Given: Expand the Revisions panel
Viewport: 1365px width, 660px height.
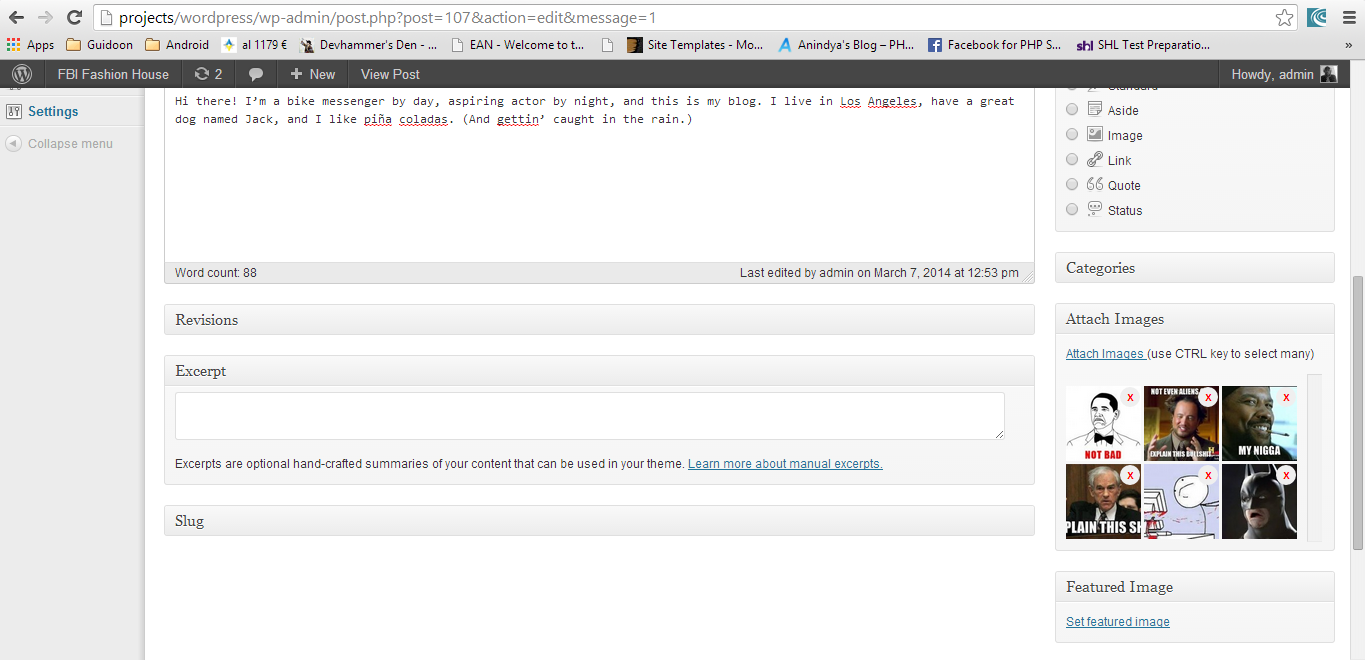Looking at the screenshot, I should [599, 319].
